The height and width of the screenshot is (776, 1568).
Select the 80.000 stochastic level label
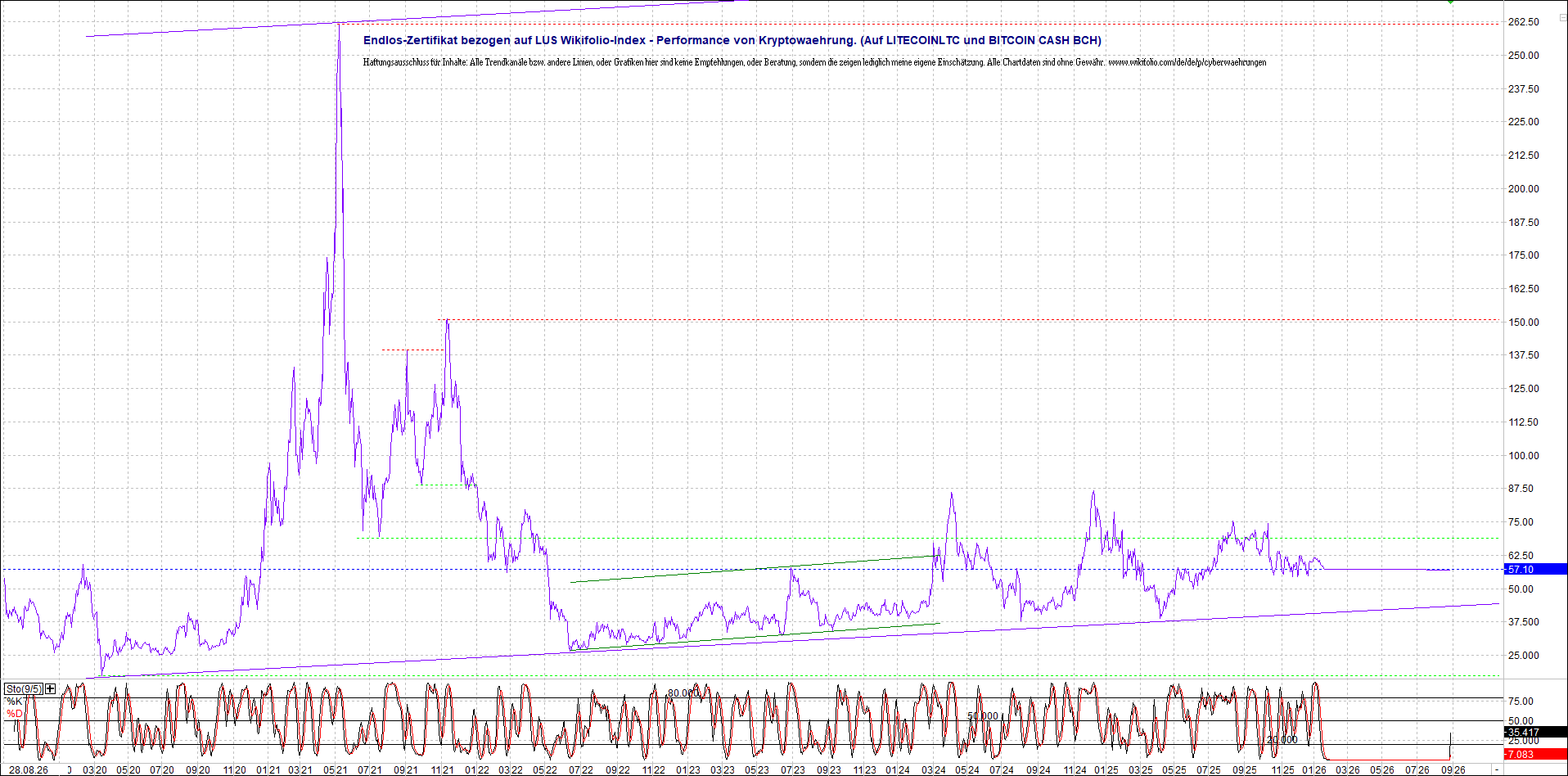click(683, 693)
